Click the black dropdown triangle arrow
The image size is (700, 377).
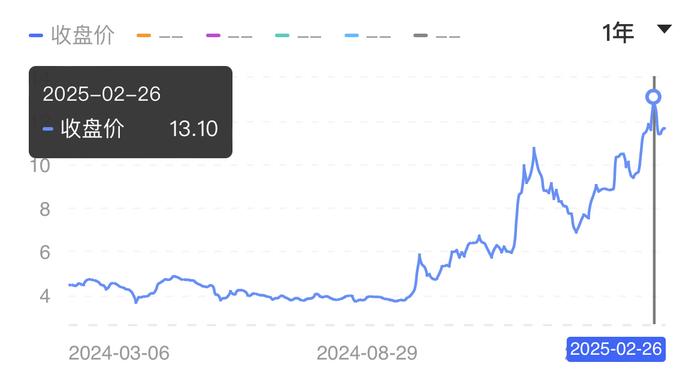pos(664,29)
